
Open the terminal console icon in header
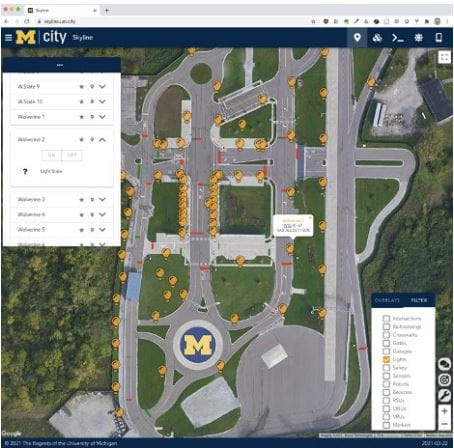[x=398, y=38]
